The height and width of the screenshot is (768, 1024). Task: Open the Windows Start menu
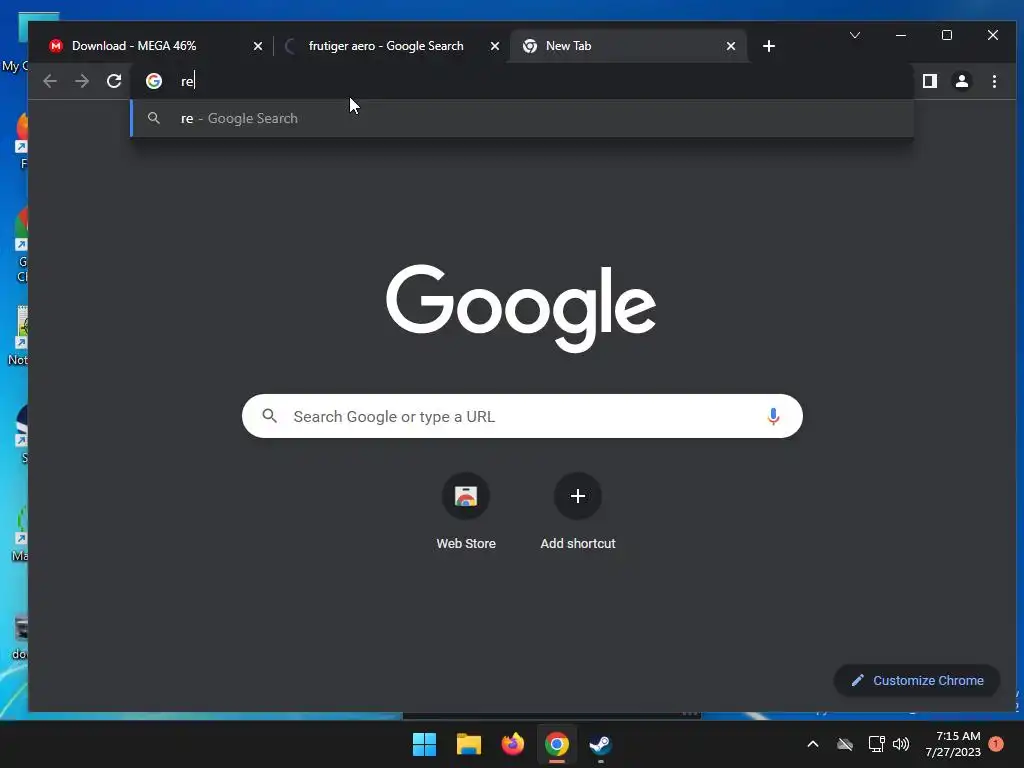(424, 744)
